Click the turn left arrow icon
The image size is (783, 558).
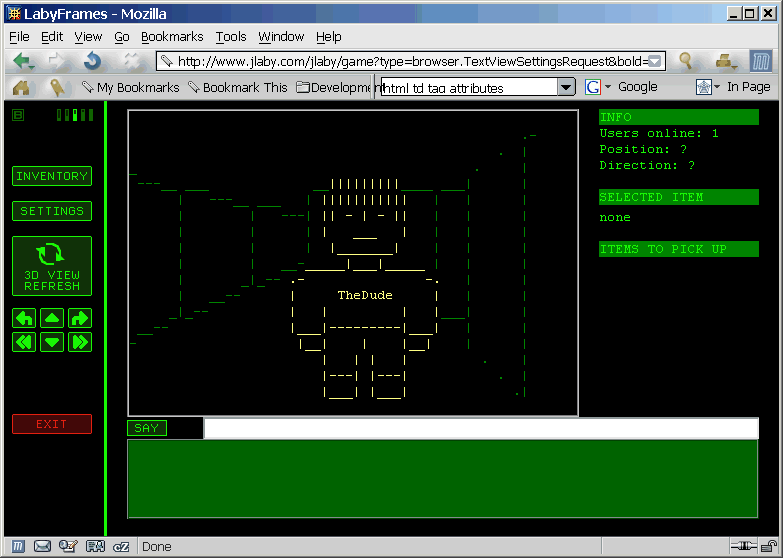(24, 318)
